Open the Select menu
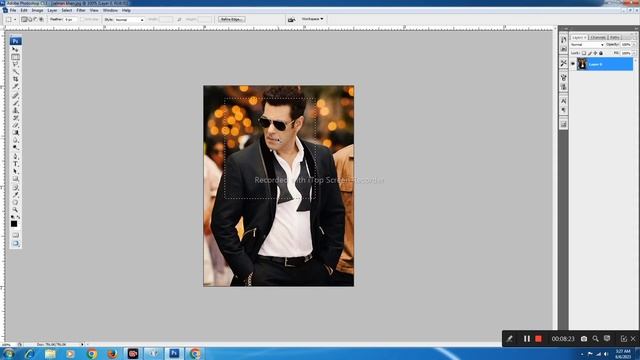Viewport: 640px width, 360px height. (x=67, y=10)
